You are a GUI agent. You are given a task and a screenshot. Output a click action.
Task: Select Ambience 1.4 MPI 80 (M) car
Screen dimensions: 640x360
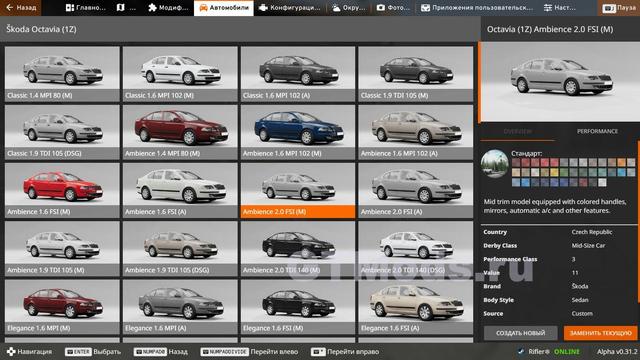pos(180,132)
